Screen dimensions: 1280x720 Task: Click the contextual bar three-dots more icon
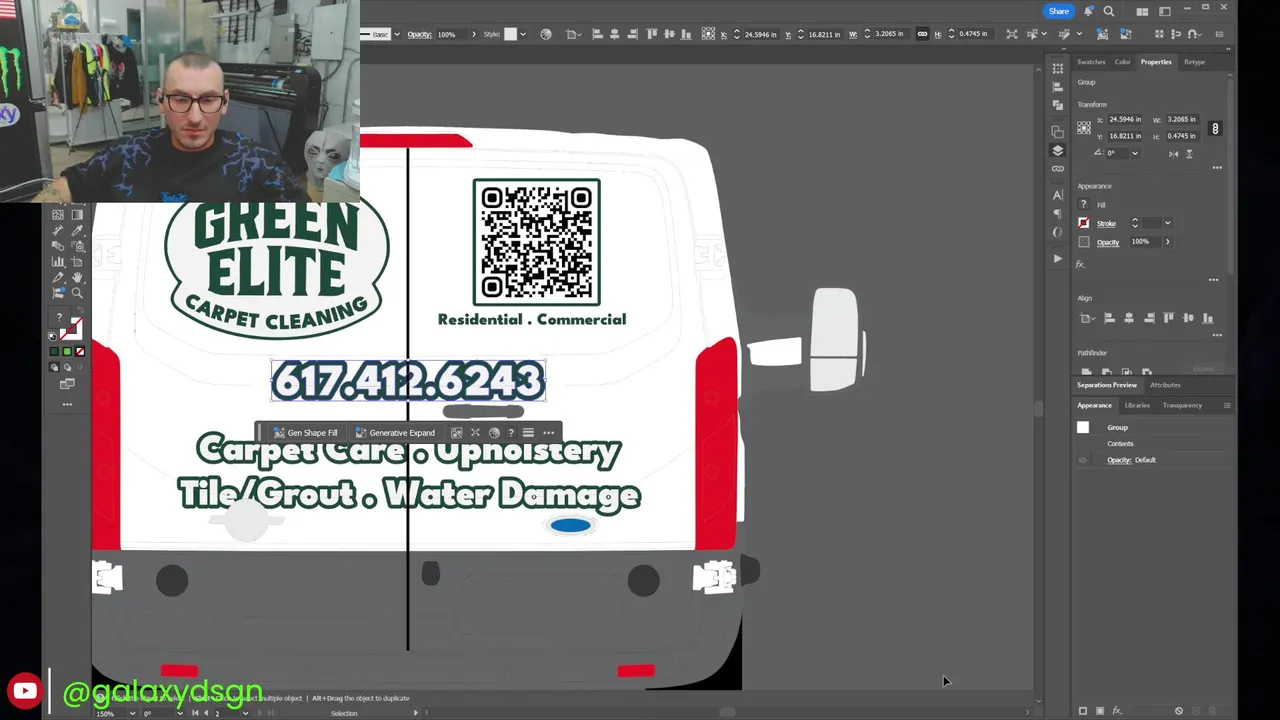click(x=548, y=433)
